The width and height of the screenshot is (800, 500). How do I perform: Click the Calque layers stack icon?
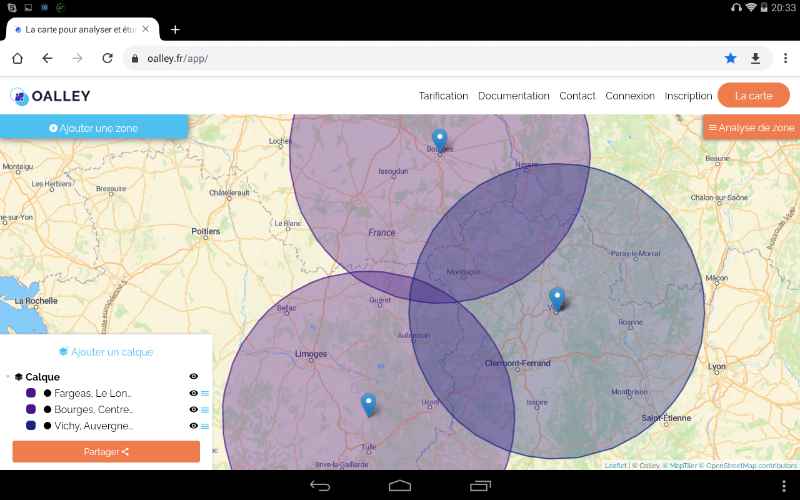19,377
